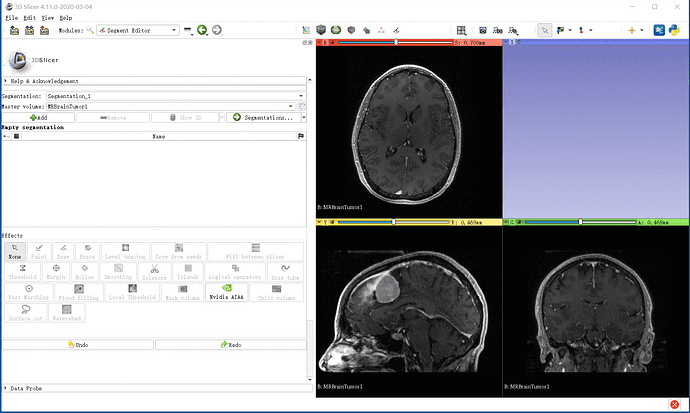Viewport: 690px width, 413px height.
Task: Select the Threshold effect
Action: 22,272
